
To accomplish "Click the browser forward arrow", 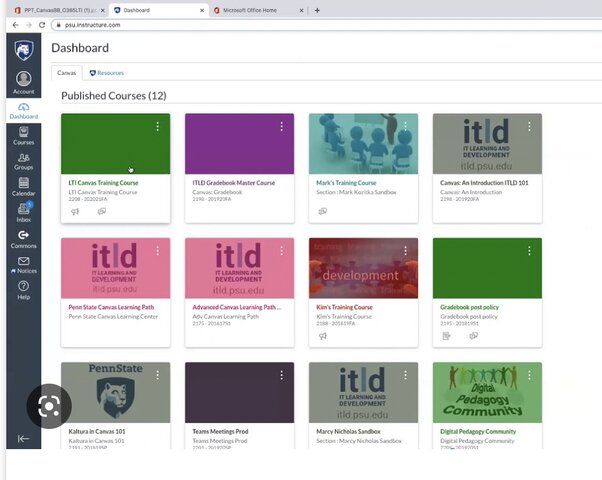I will tap(29, 25).
